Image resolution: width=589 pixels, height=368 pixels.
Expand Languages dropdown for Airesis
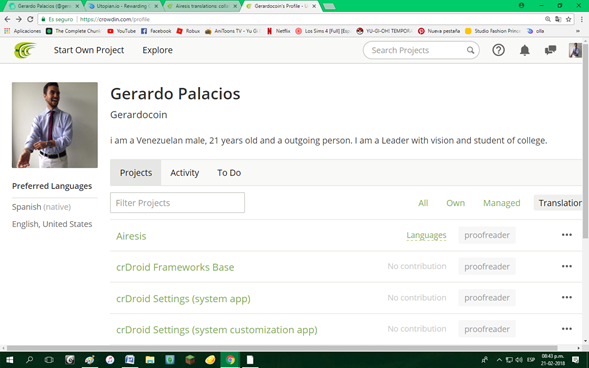pyautogui.click(x=426, y=235)
